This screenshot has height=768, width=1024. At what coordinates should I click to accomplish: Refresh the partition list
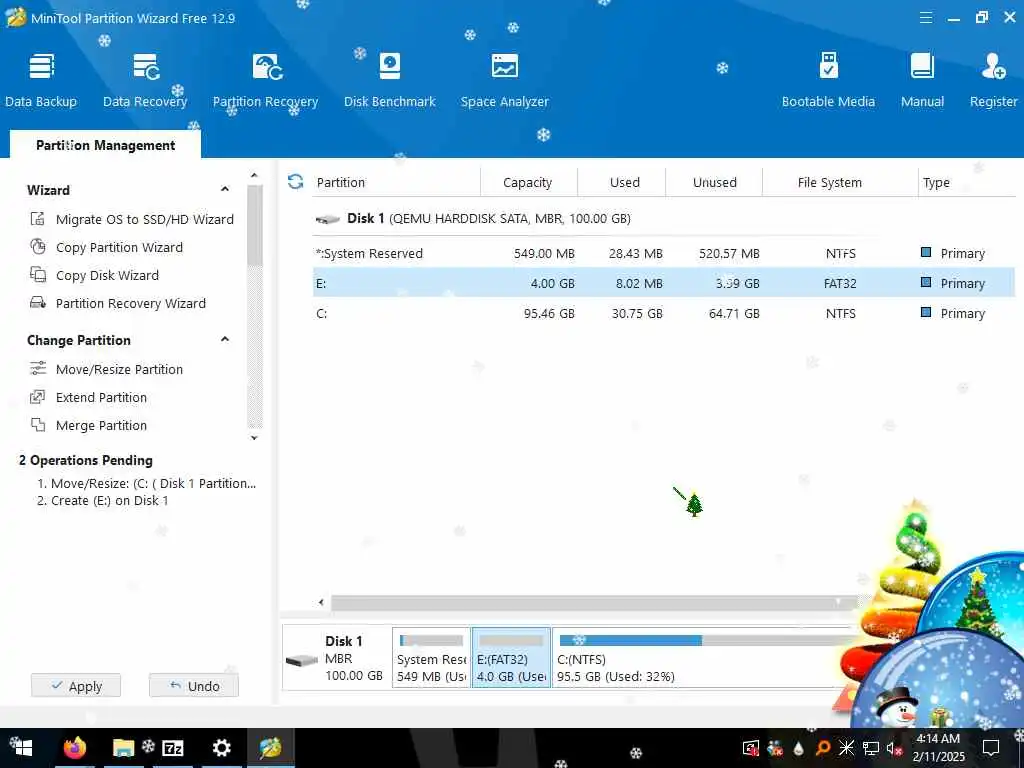click(x=295, y=182)
